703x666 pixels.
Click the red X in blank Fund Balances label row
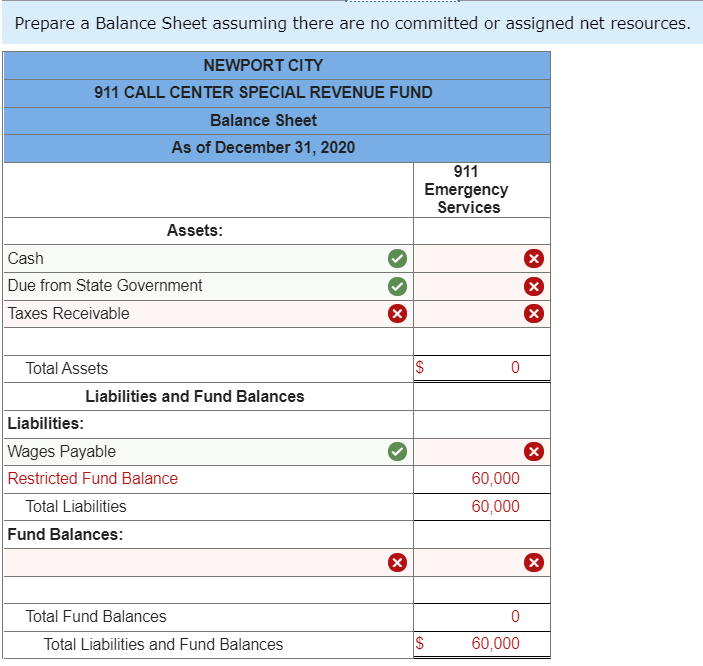(397, 562)
